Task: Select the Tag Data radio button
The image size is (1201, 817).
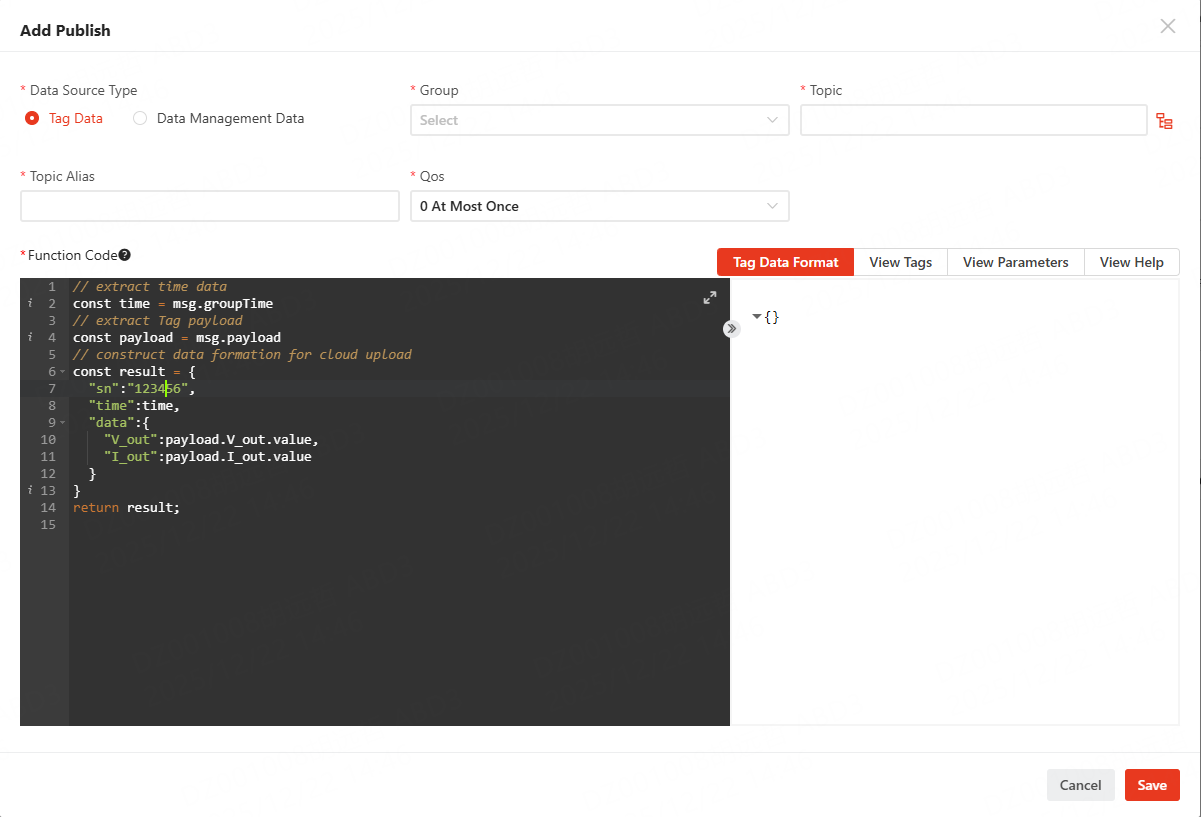Action: coord(32,118)
